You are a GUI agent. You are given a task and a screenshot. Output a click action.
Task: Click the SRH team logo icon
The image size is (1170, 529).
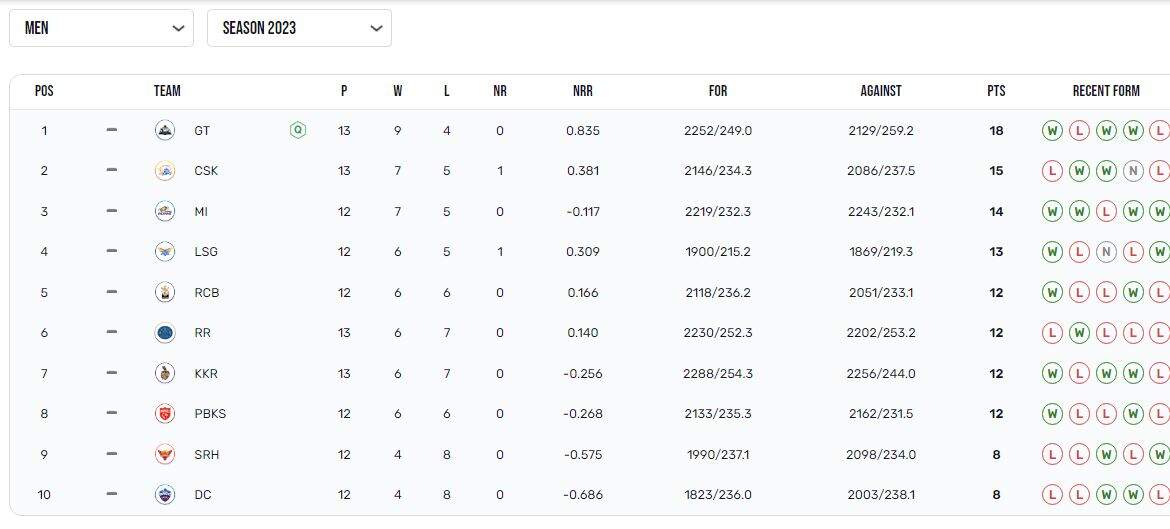[x=165, y=454]
